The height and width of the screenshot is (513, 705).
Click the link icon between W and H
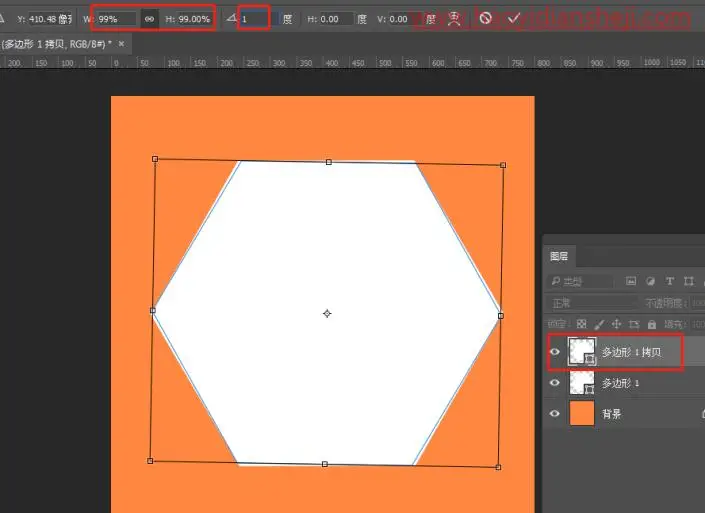(149, 19)
